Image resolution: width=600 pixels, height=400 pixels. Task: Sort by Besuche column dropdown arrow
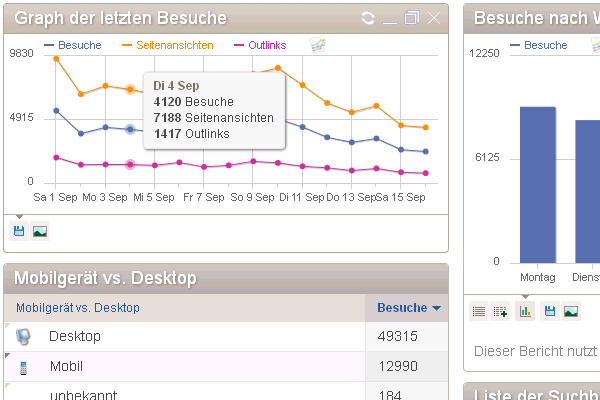pyautogui.click(x=436, y=308)
